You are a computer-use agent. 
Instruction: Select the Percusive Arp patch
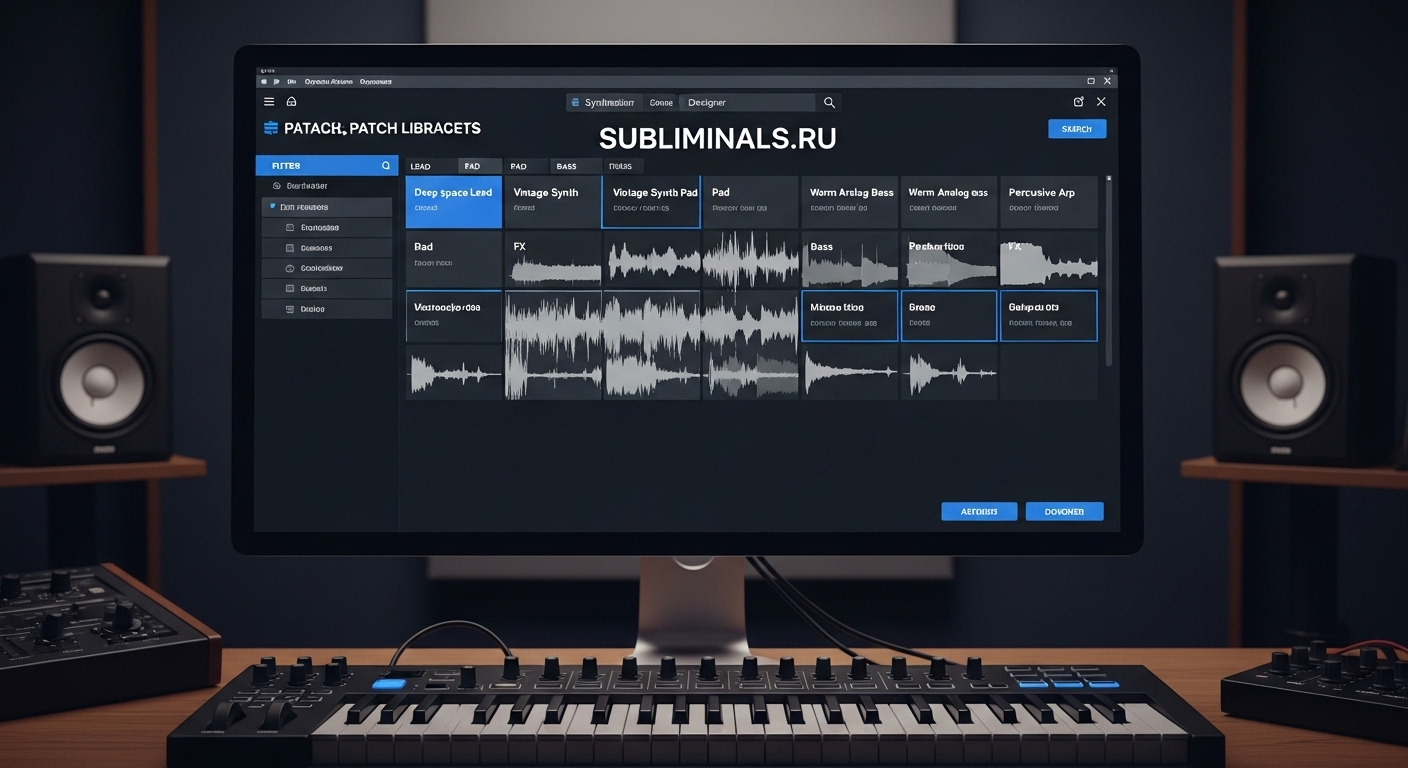point(1049,202)
